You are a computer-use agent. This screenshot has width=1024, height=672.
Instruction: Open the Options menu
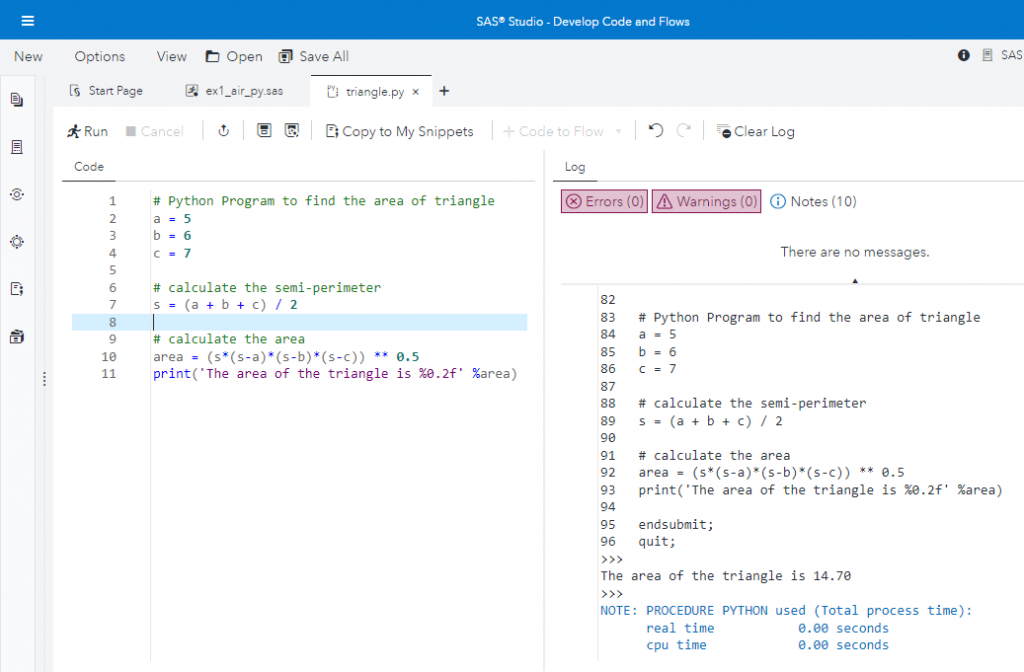click(x=100, y=56)
